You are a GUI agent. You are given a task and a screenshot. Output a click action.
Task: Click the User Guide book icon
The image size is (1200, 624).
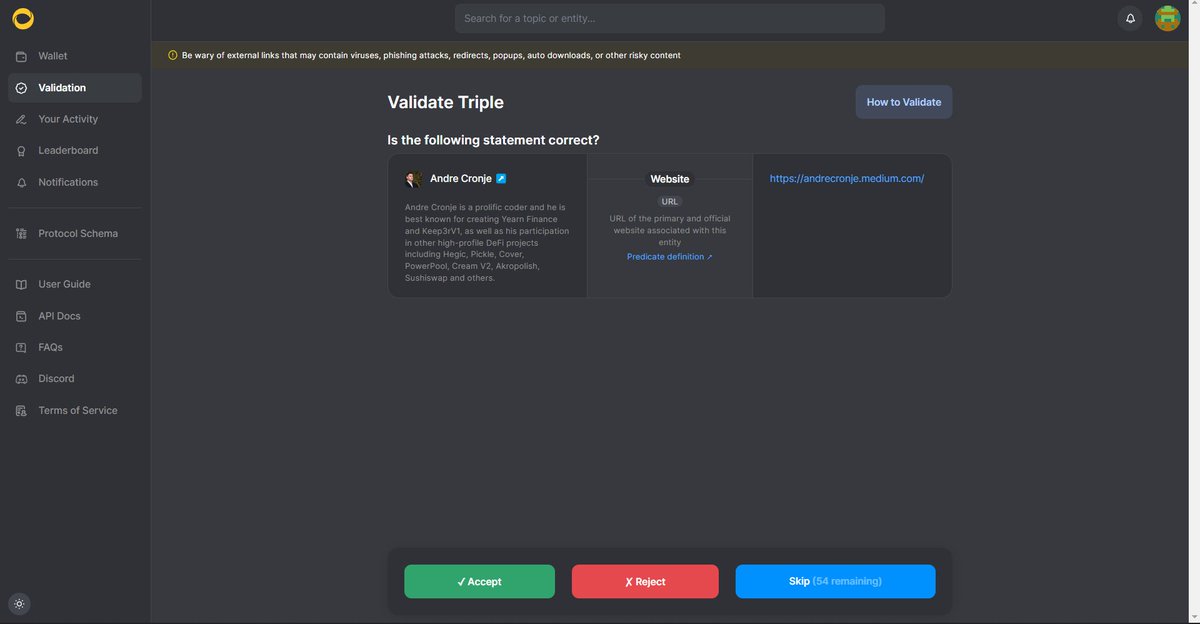point(21,285)
